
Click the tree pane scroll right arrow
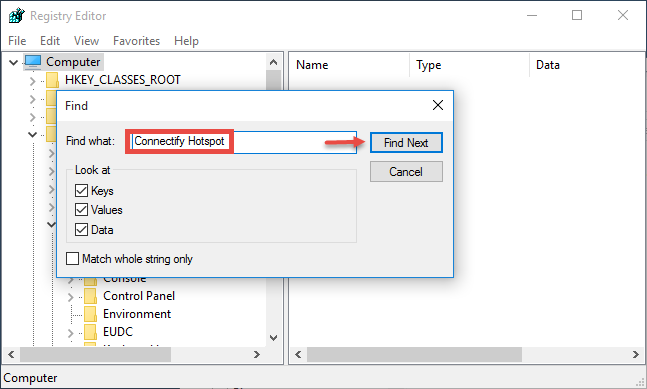tap(257, 354)
